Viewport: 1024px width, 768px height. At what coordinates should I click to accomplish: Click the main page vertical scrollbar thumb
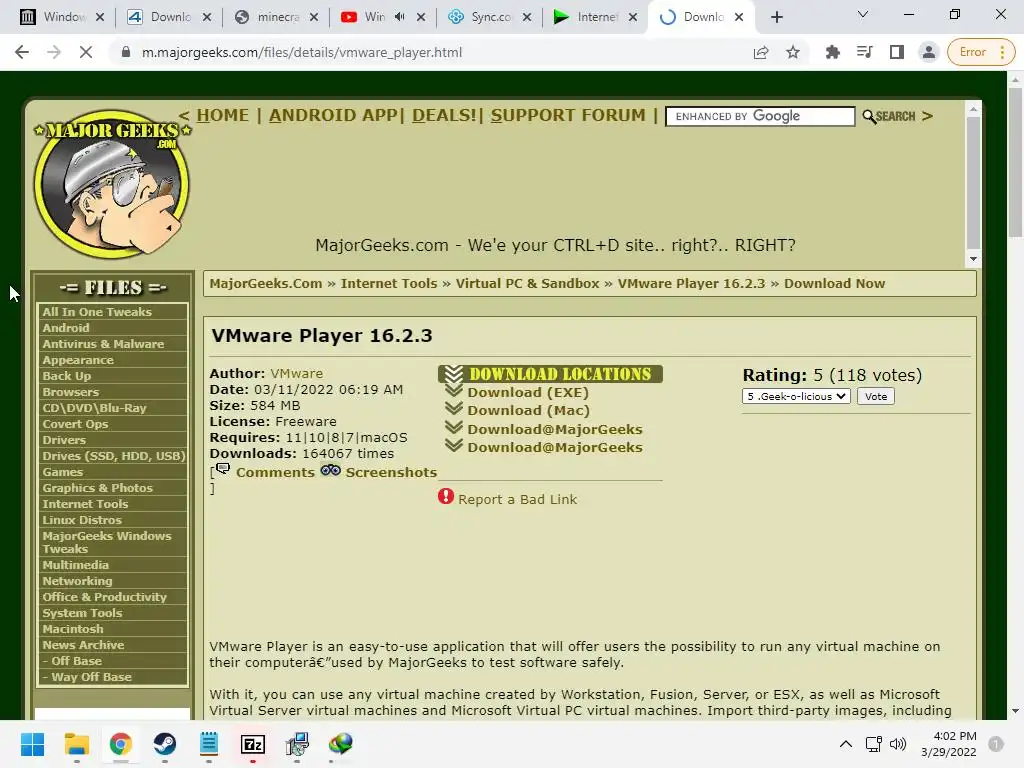(x=1015, y=162)
